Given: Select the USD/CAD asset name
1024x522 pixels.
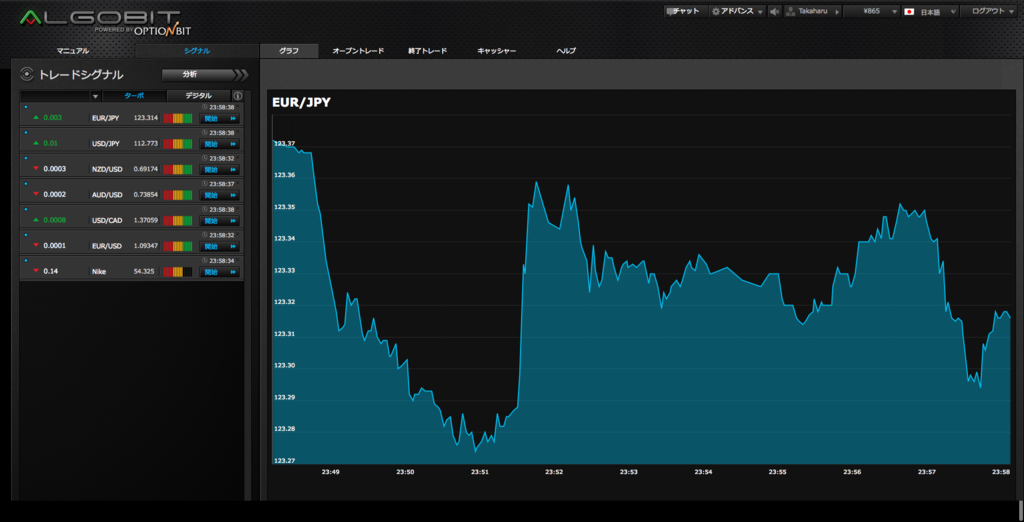Looking at the screenshot, I should click(106, 221).
